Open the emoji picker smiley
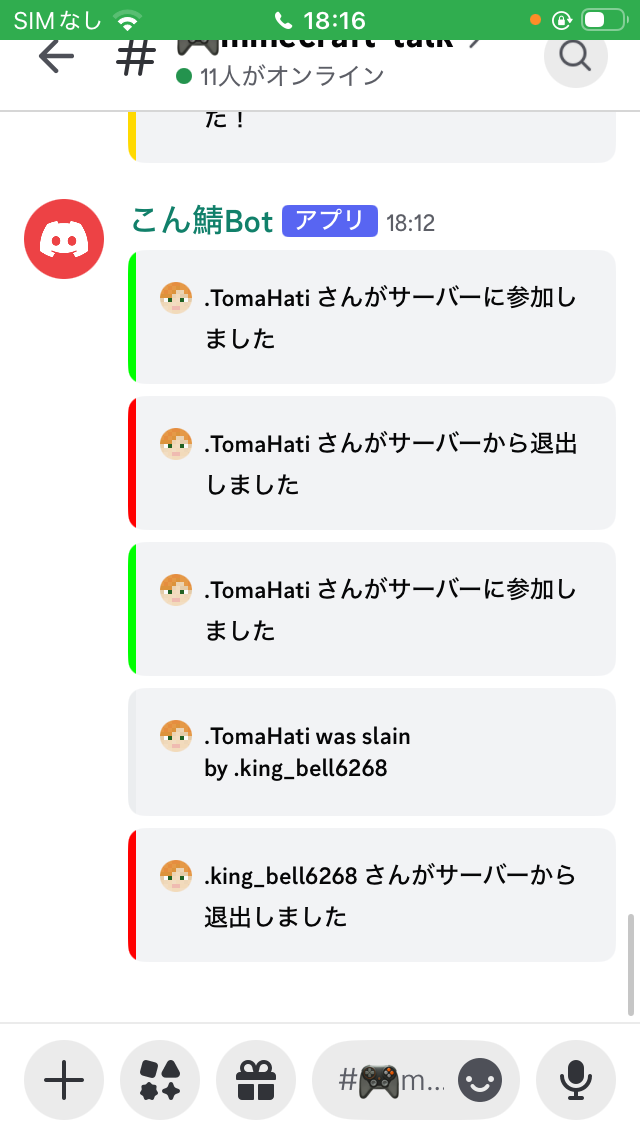 pyautogui.click(x=480, y=1080)
